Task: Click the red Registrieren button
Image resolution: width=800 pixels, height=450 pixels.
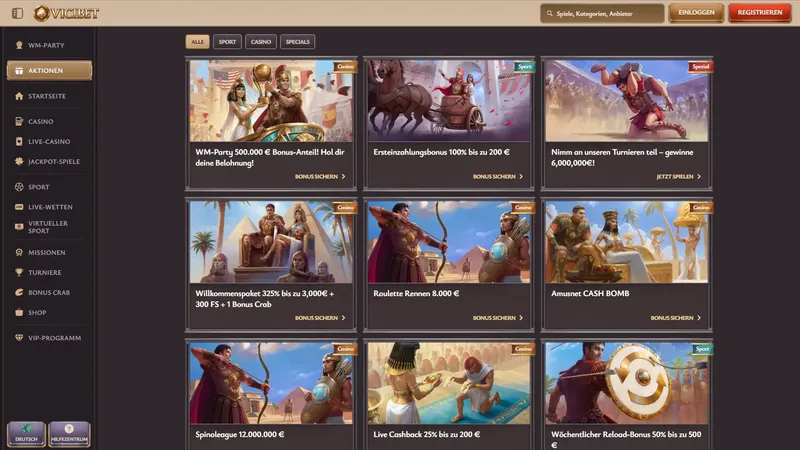Action: point(760,13)
